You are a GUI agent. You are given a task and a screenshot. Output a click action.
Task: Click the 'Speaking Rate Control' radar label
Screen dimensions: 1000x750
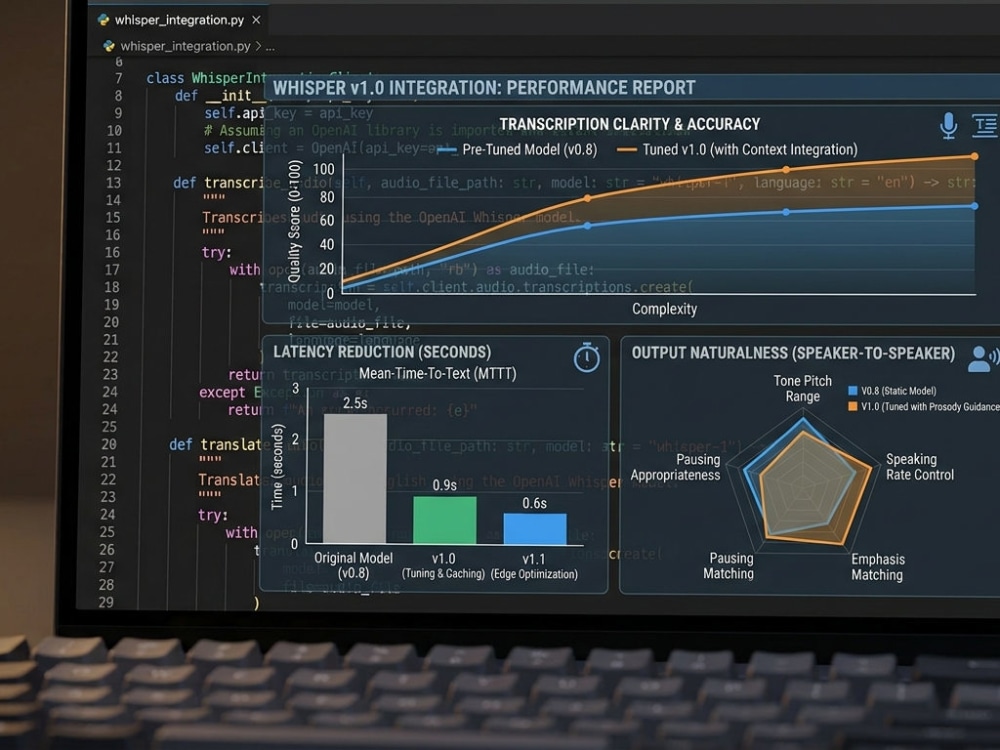tap(920, 467)
